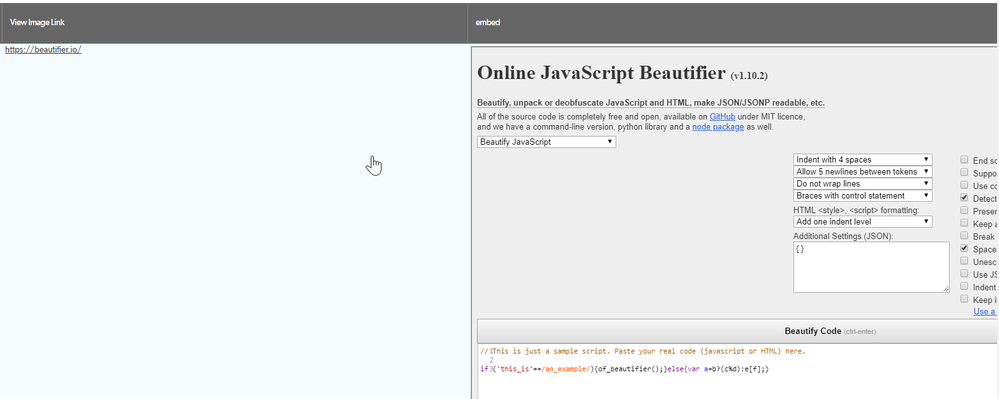Uncheck the 'Detect...' checkbox

[965, 198]
